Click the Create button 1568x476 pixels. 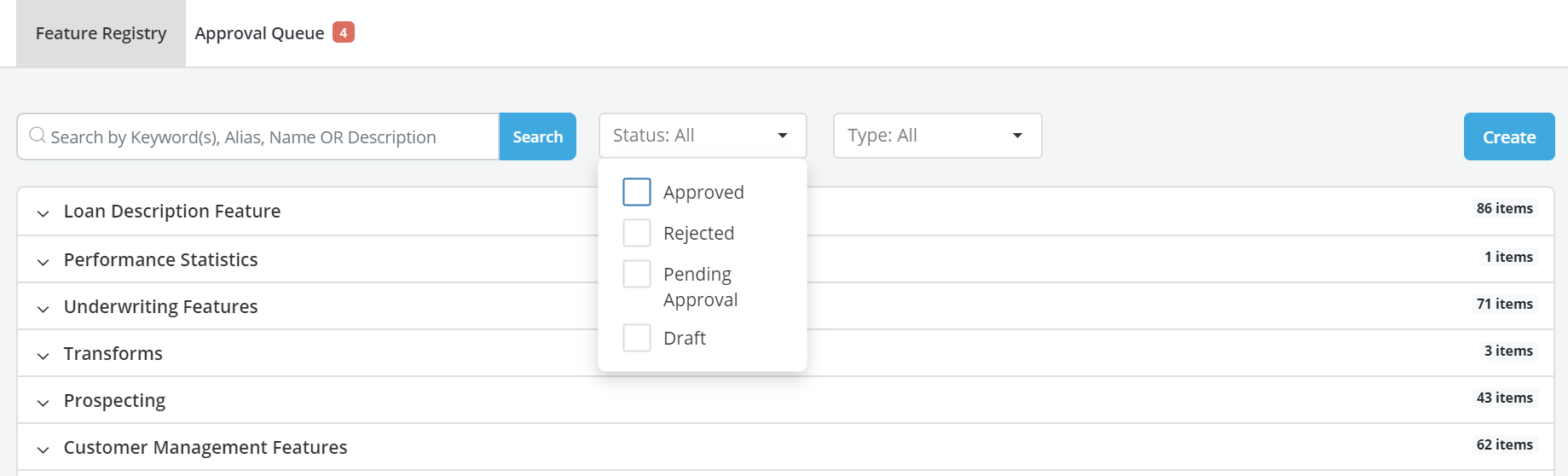coord(1508,136)
